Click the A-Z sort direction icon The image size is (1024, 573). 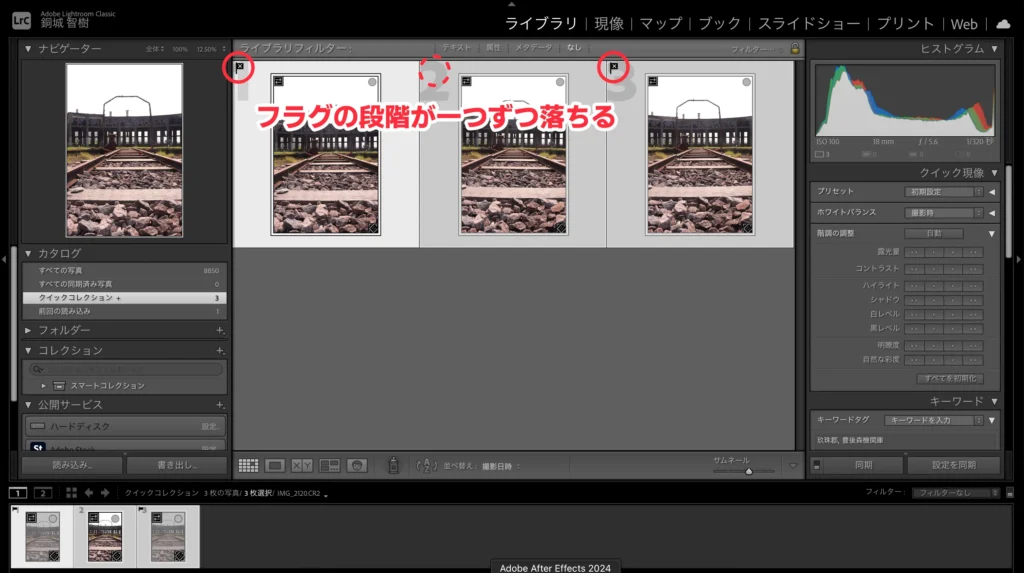point(427,465)
